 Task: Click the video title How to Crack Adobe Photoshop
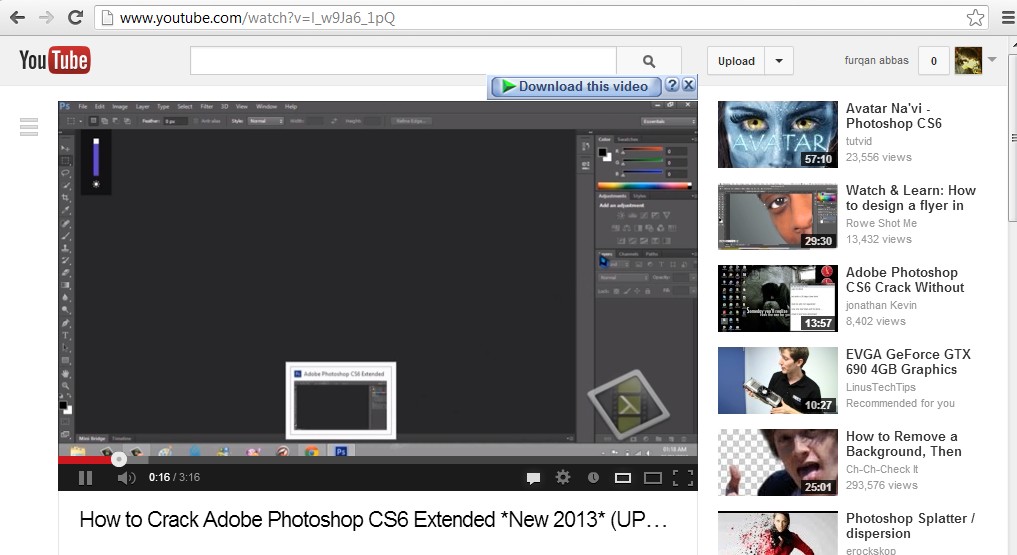point(373,520)
